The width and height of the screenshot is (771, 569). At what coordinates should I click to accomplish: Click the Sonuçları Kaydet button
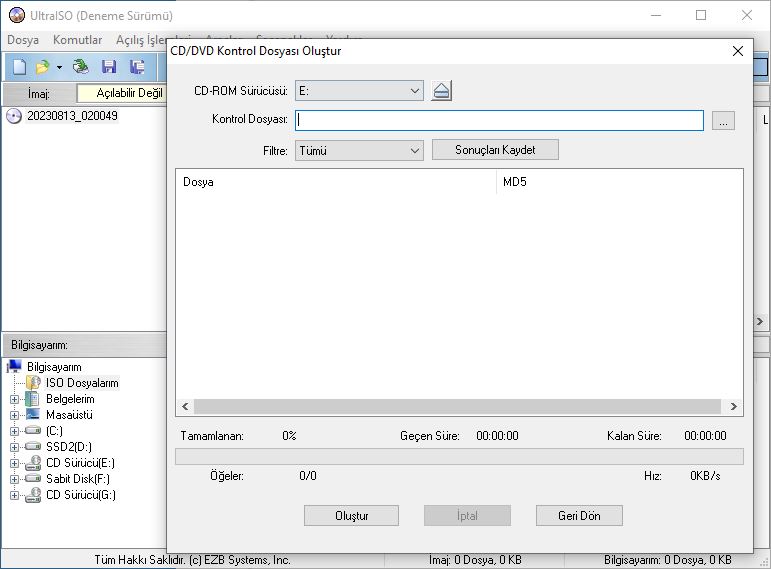[x=495, y=150]
